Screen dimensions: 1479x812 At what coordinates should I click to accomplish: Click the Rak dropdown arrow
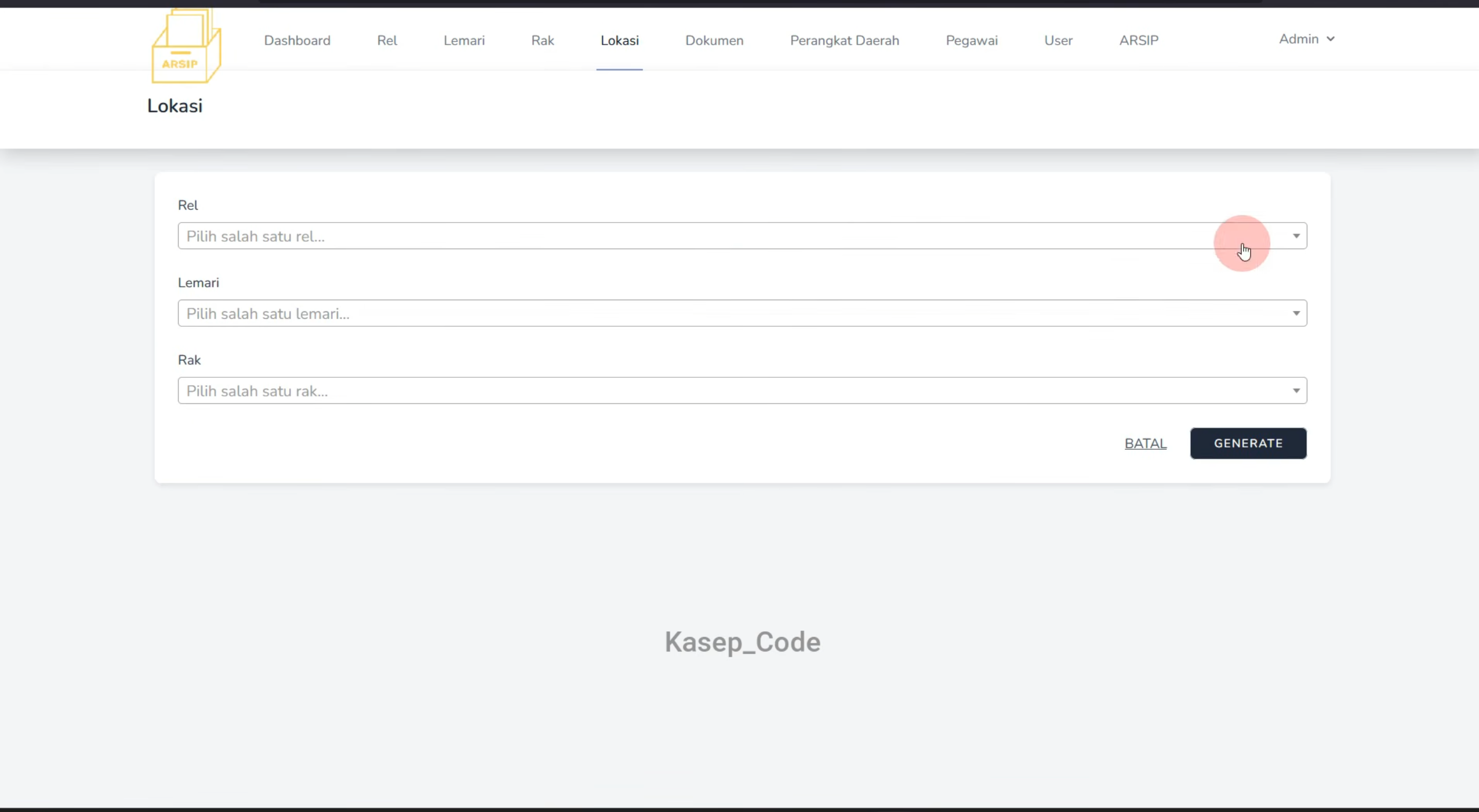point(1296,391)
